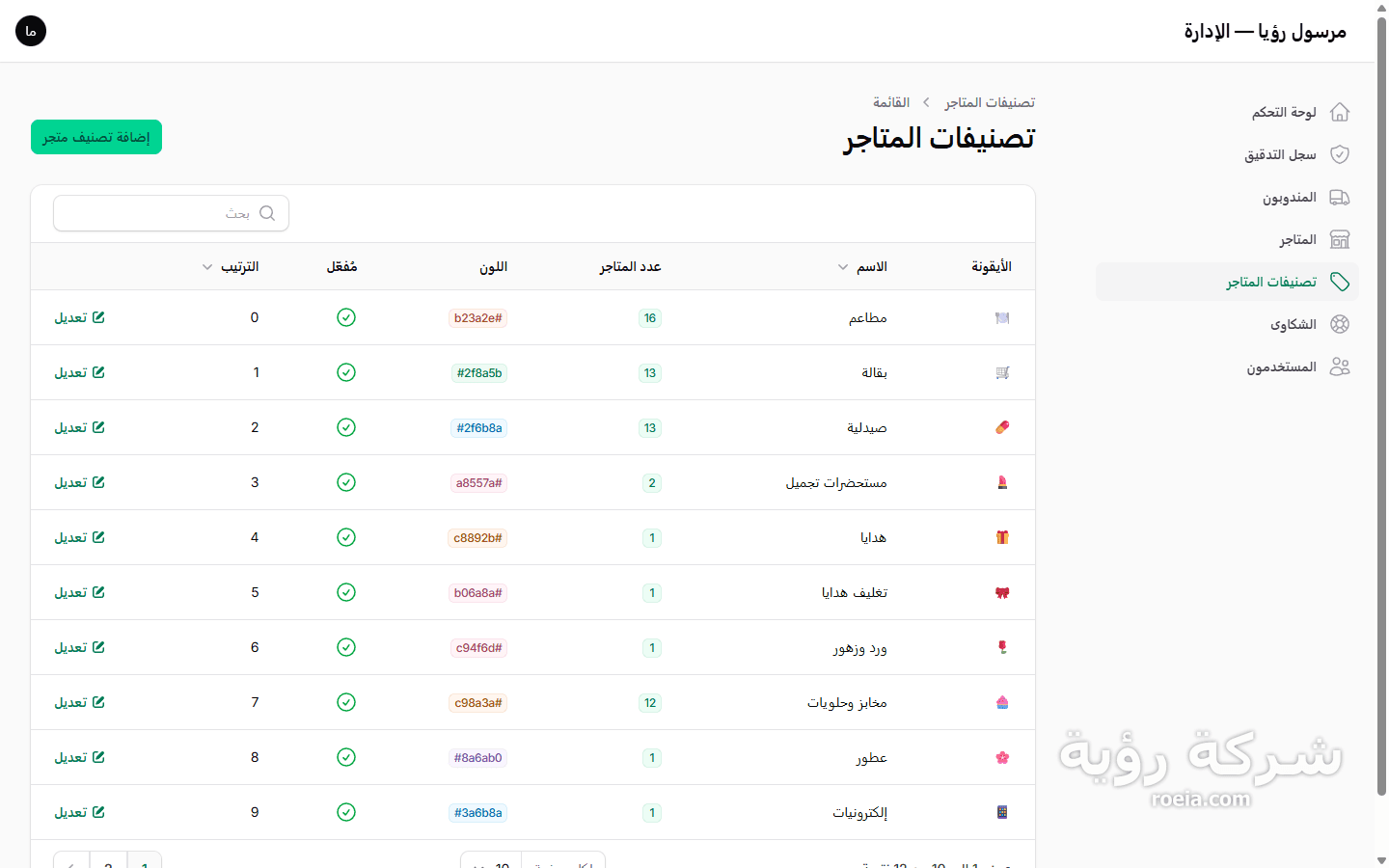The height and width of the screenshot is (868, 1389).
Task: Click تعديل in the هدايا row
Action: pyautogui.click(x=80, y=537)
